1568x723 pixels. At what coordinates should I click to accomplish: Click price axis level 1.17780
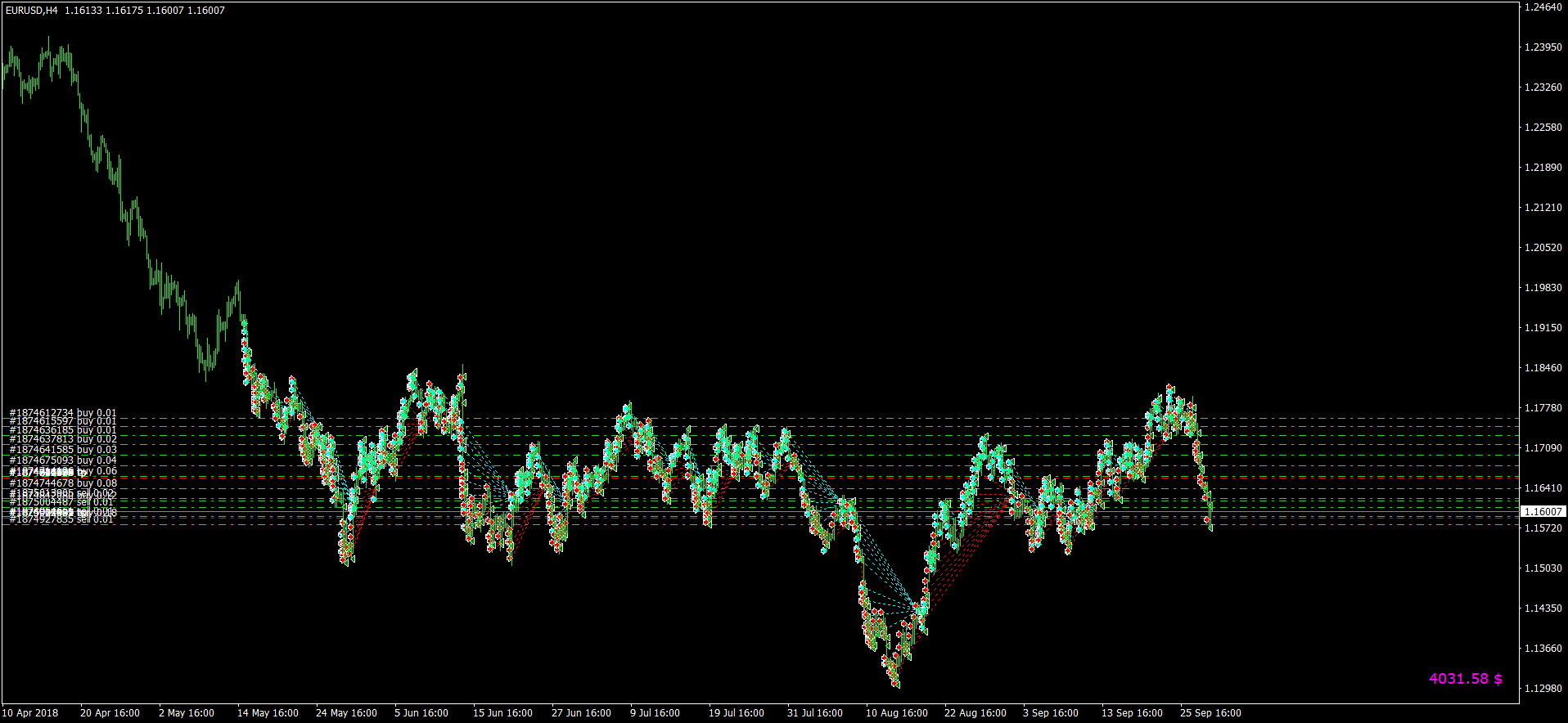point(1543,408)
